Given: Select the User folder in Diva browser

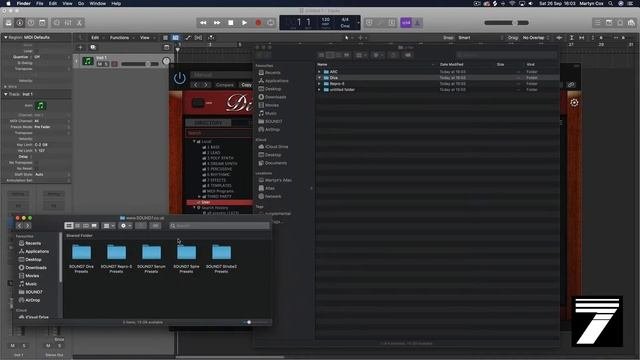Looking at the screenshot, I should (220, 202).
